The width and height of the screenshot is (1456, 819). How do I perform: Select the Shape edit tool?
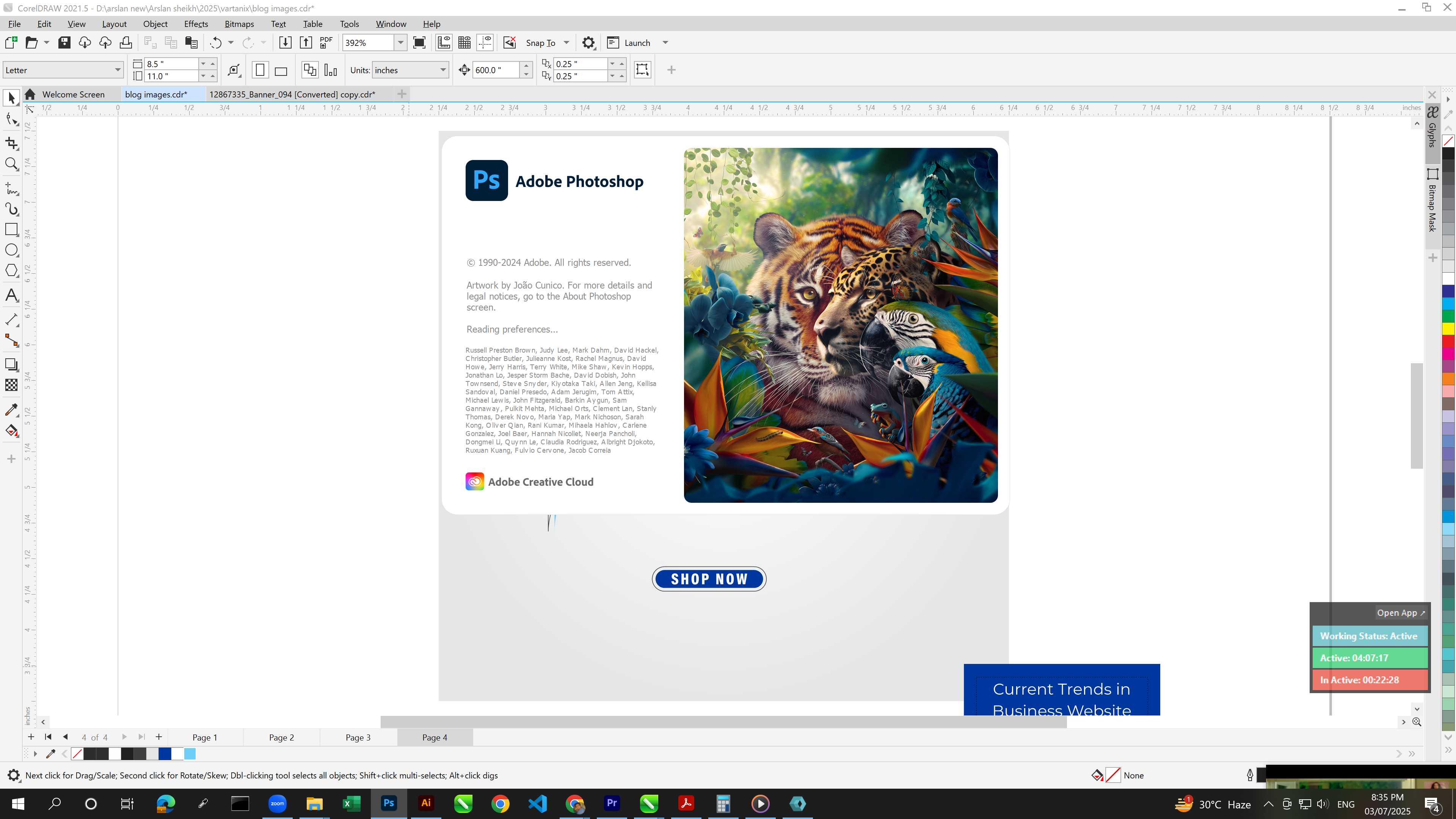click(x=11, y=119)
